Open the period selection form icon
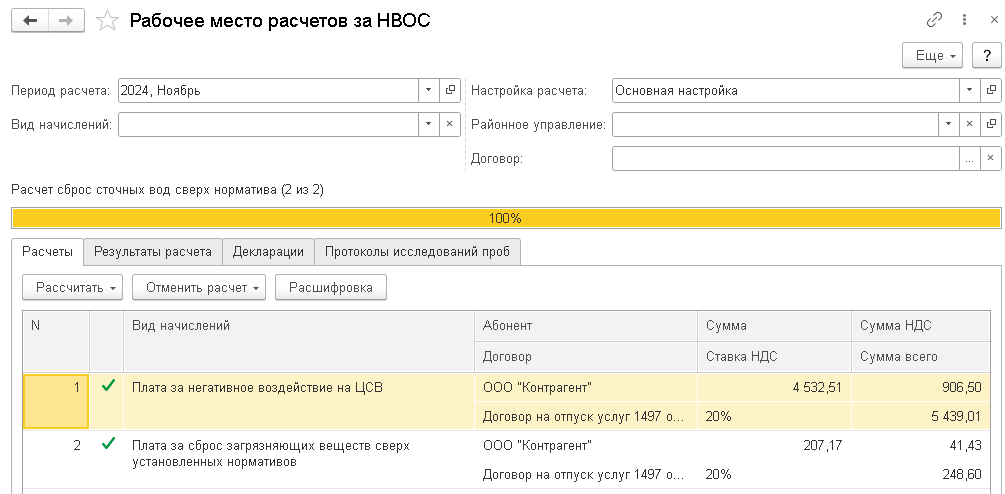The image size is (1005, 494). pyautogui.click(x=449, y=90)
